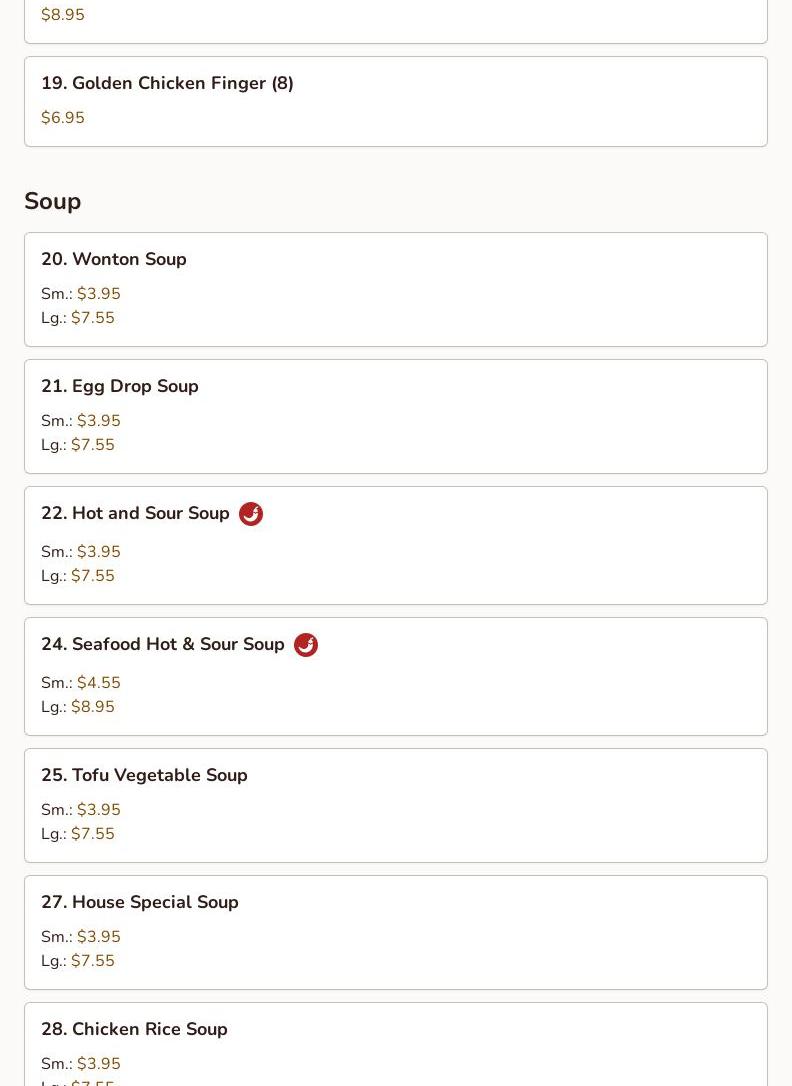Click the Soup section heading

(x=53, y=202)
